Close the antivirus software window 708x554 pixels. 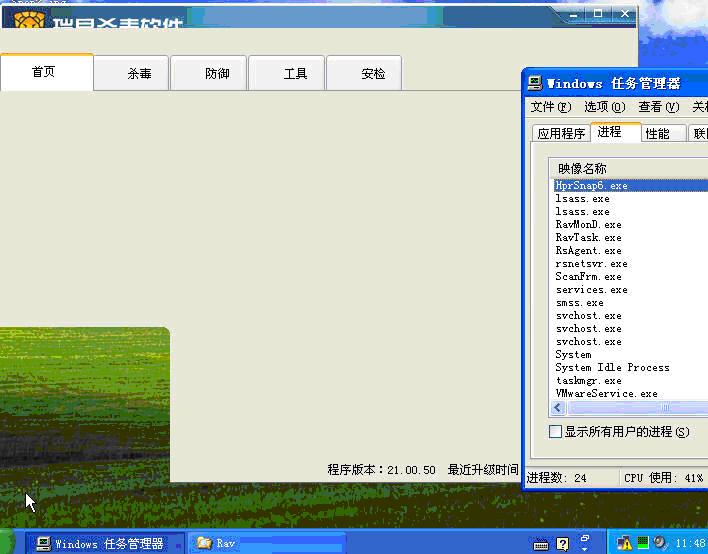coord(625,14)
